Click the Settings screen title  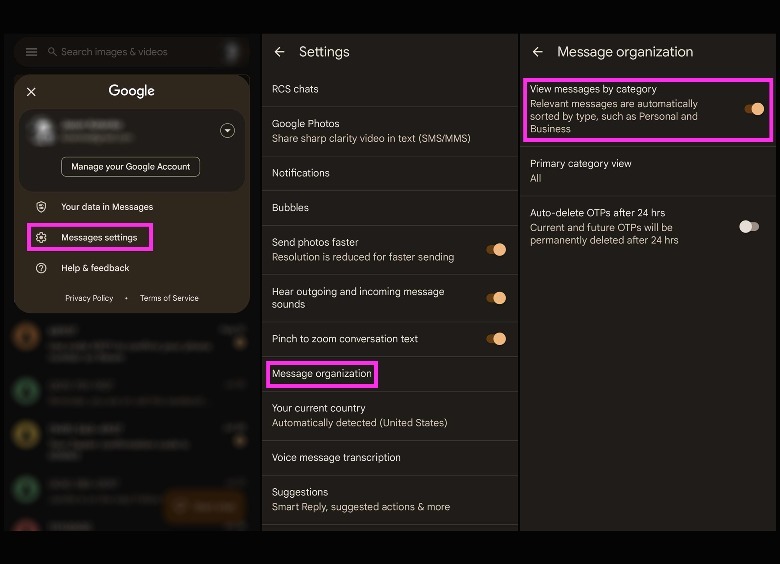point(324,52)
